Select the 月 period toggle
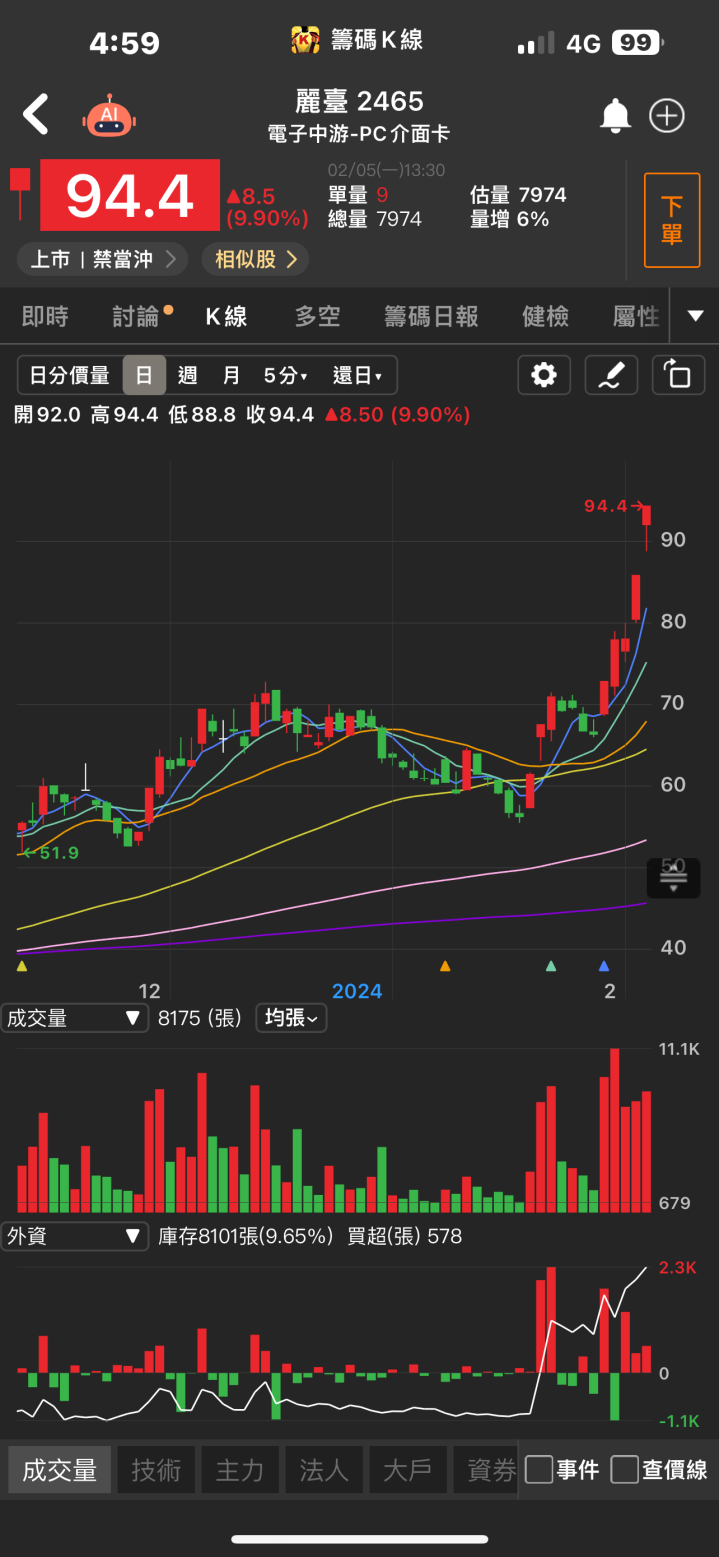 pyautogui.click(x=231, y=375)
